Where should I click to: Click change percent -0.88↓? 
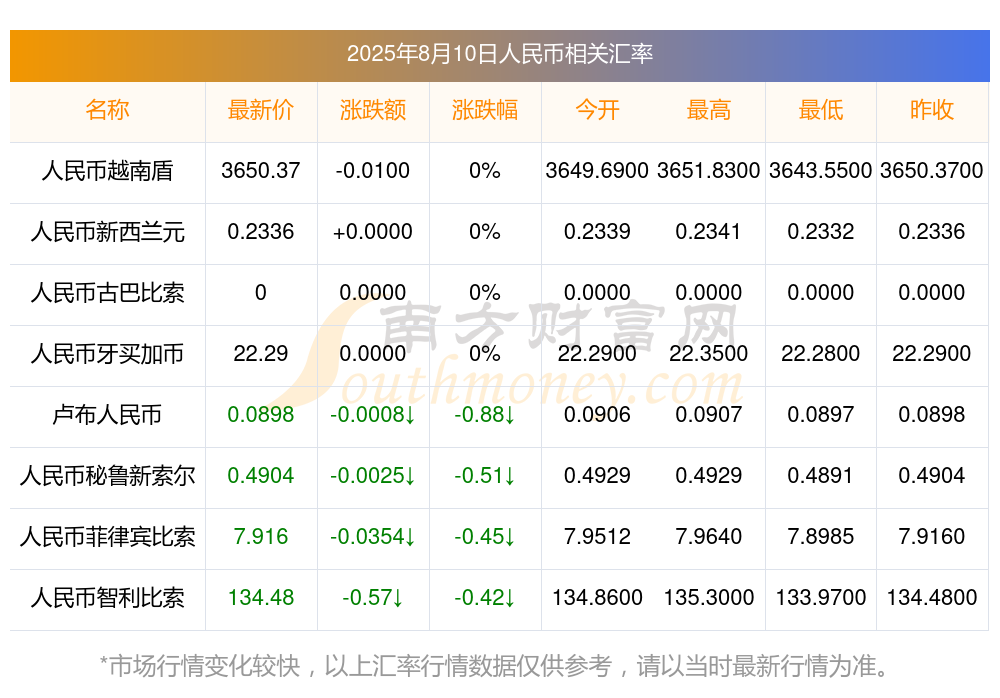pyautogui.click(x=485, y=415)
